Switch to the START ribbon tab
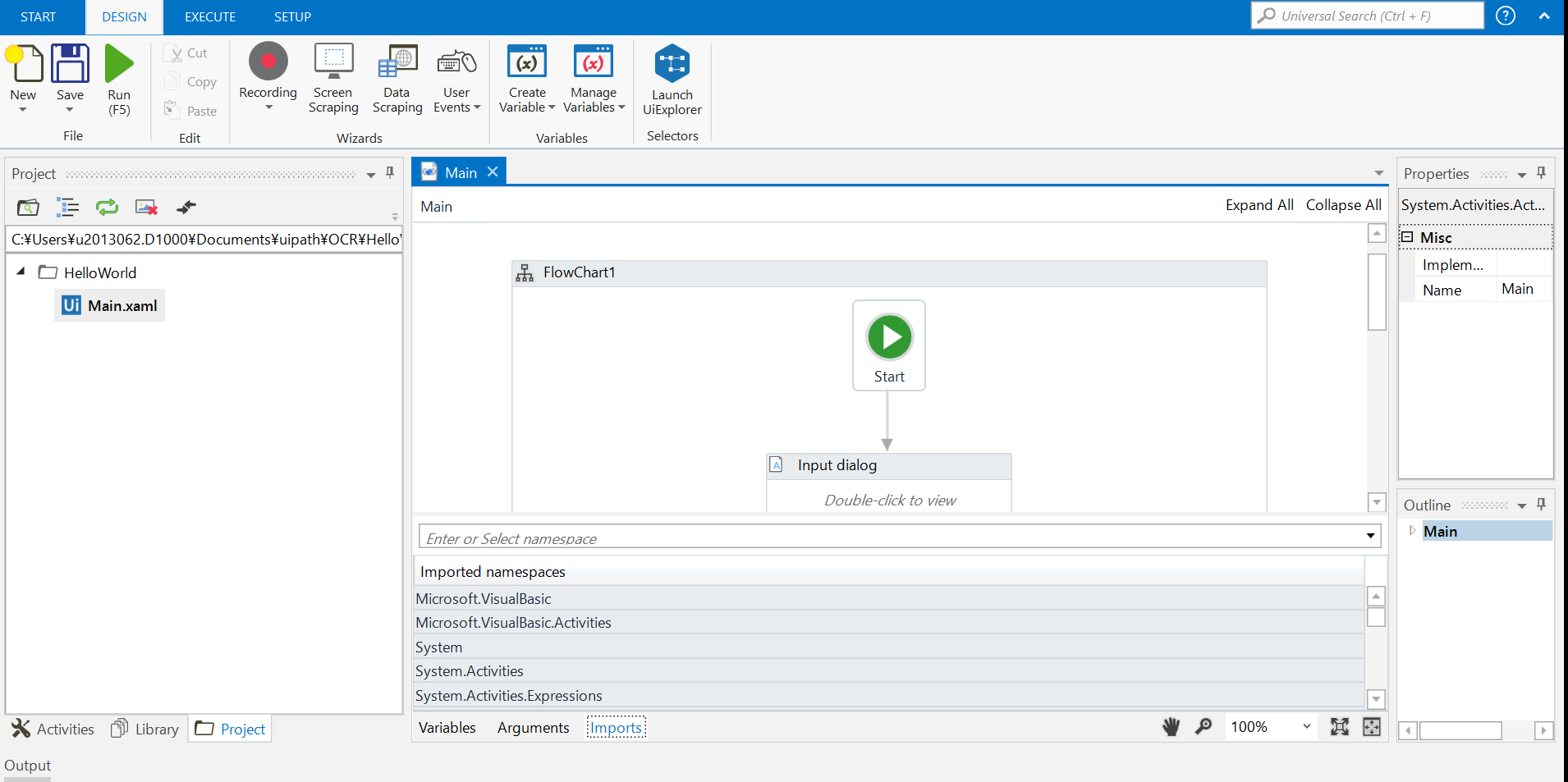 (39, 16)
